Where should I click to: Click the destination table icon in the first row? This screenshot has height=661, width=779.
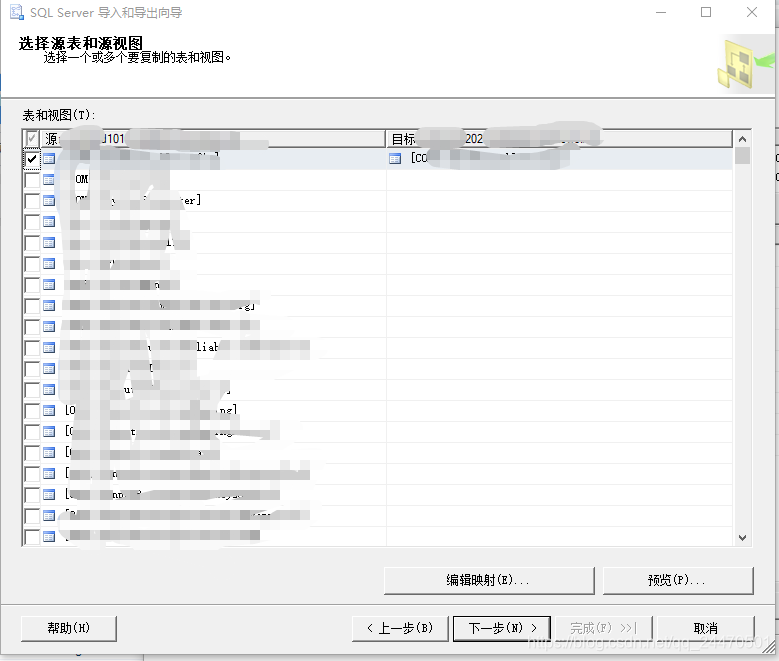(x=395, y=159)
